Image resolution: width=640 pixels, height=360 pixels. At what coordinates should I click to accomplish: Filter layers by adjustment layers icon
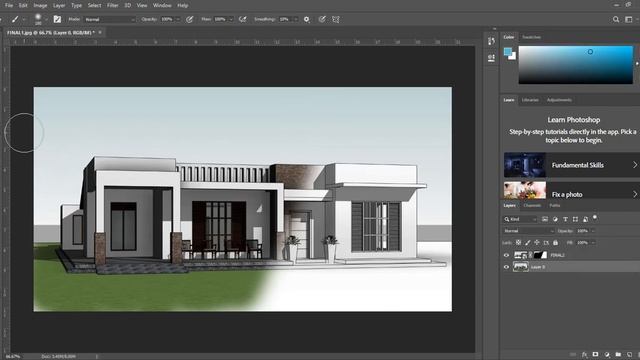tap(555, 219)
